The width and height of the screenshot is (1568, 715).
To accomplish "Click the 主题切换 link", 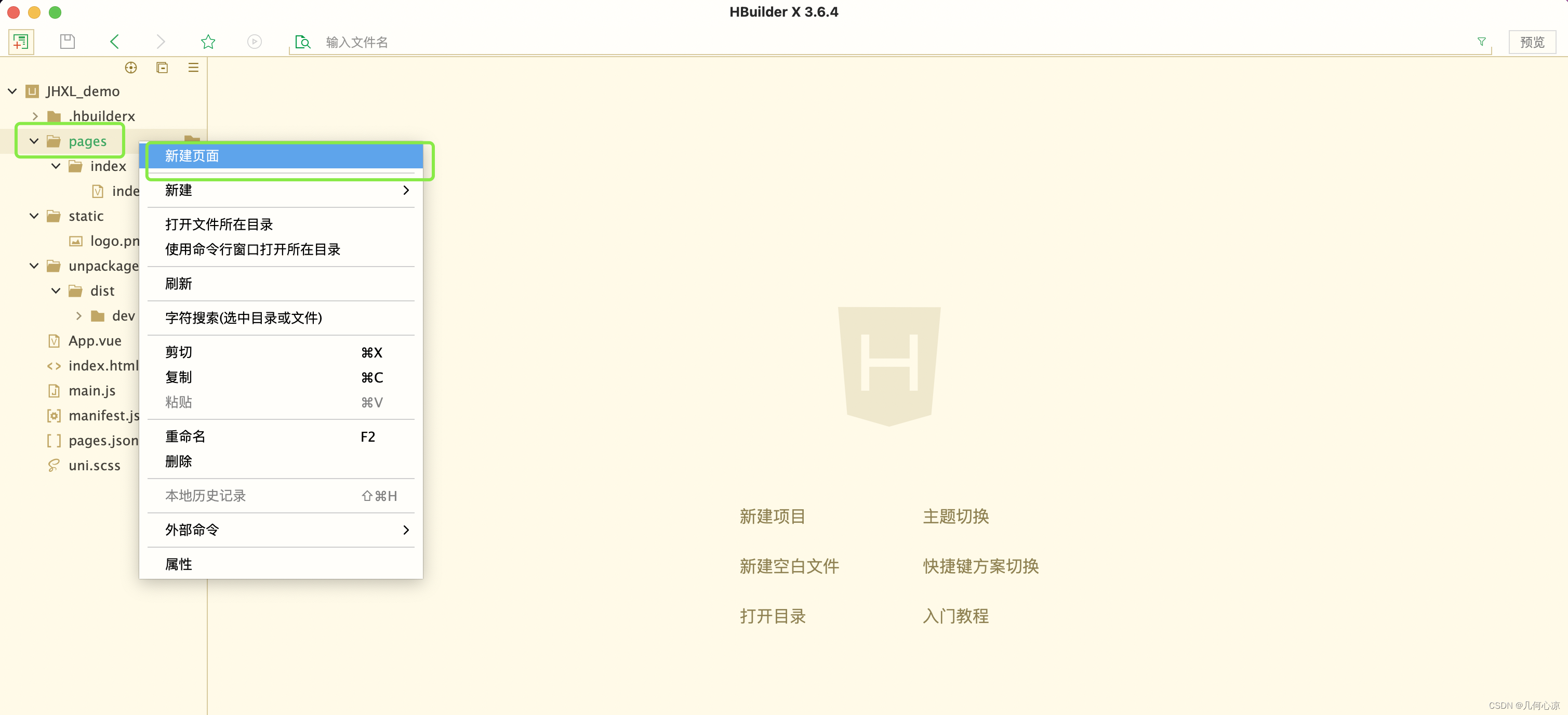I will [x=955, y=517].
